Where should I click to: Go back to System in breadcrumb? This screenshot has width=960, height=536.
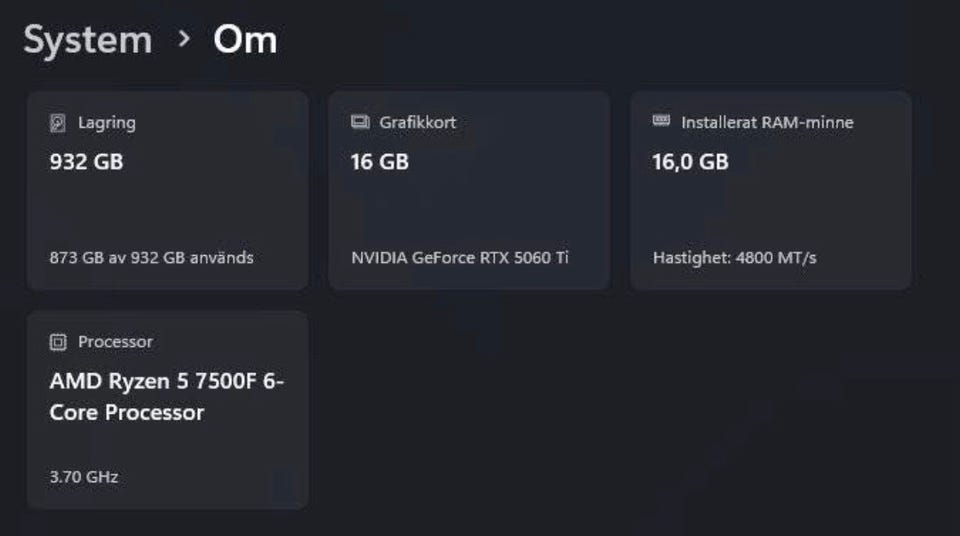pos(88,41)
